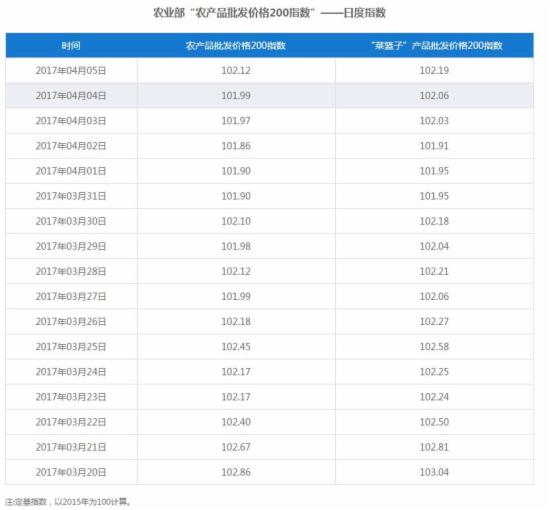550x510 pixels.
Task: Click value 102.45 in 03月25日 row
Action: pos(236,347)
